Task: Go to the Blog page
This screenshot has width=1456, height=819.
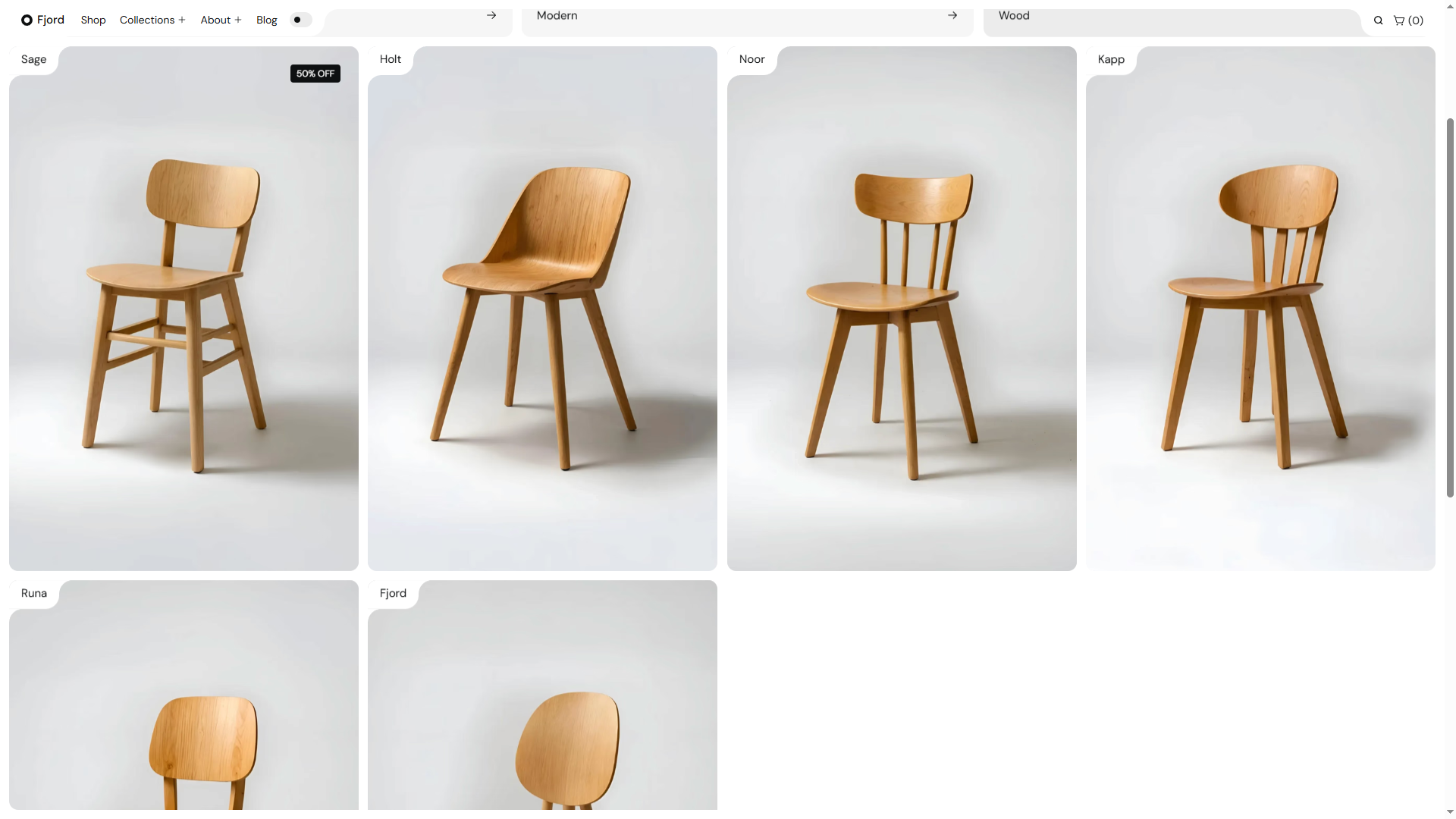Action: click(267, 20)
